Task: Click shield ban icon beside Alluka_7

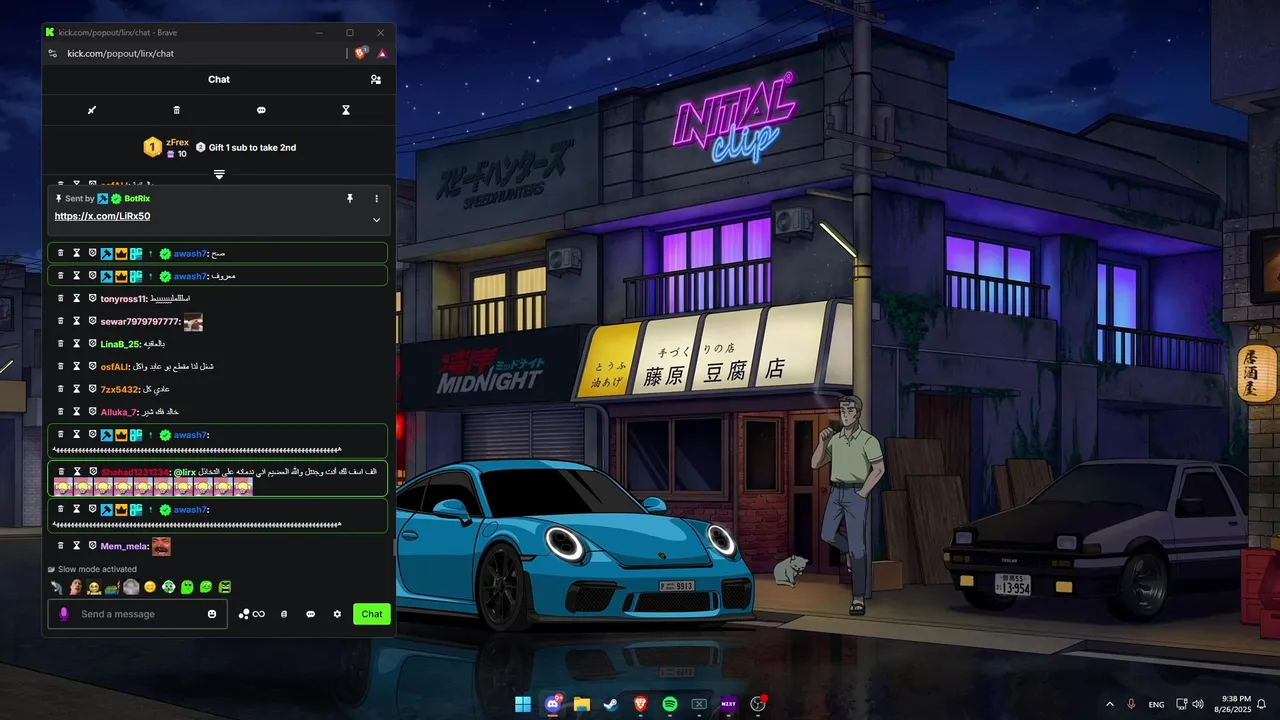Action: pos(92,411)
